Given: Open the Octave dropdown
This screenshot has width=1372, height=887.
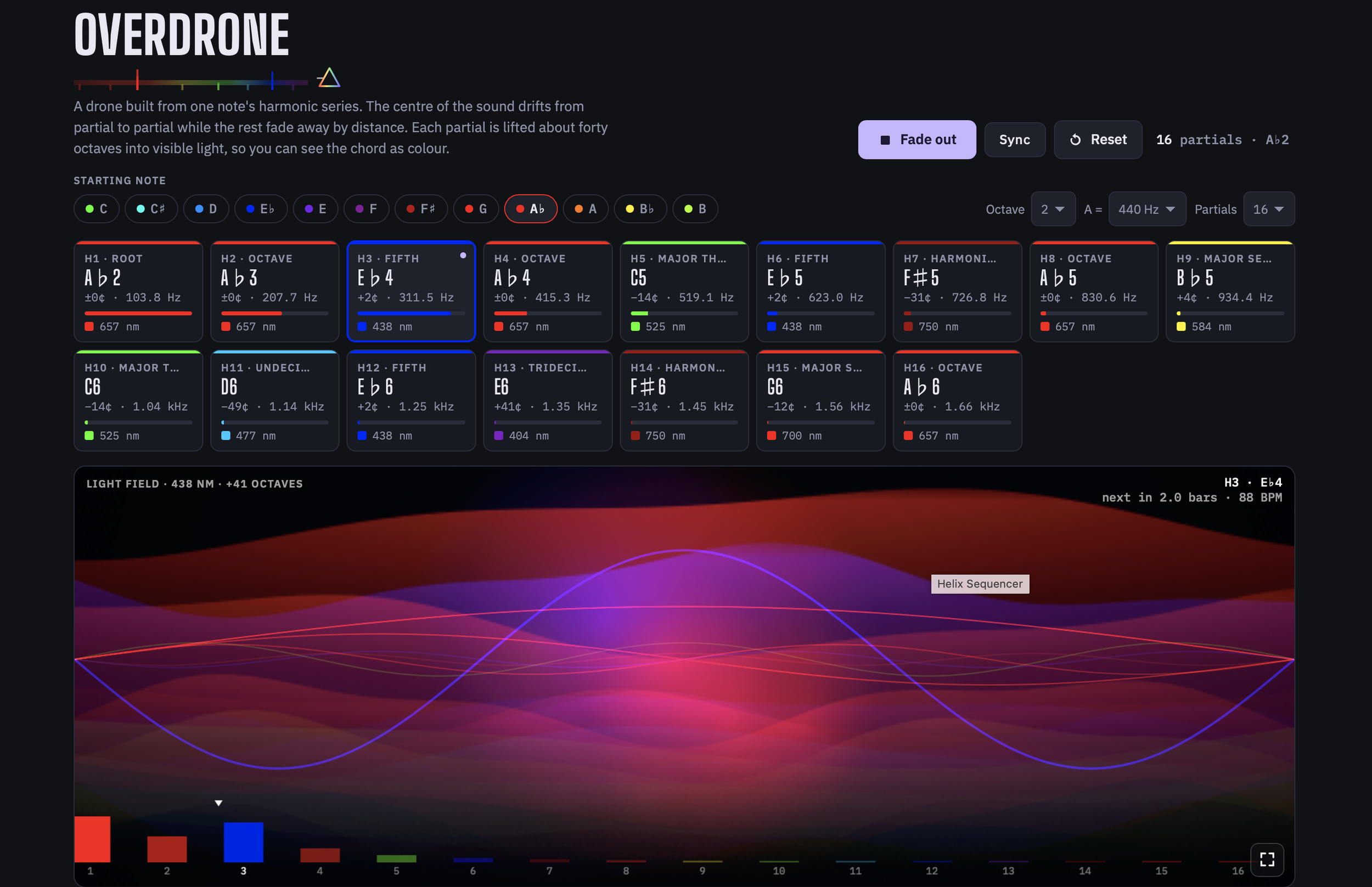Looking at the screenshot, I should 1053,209.
